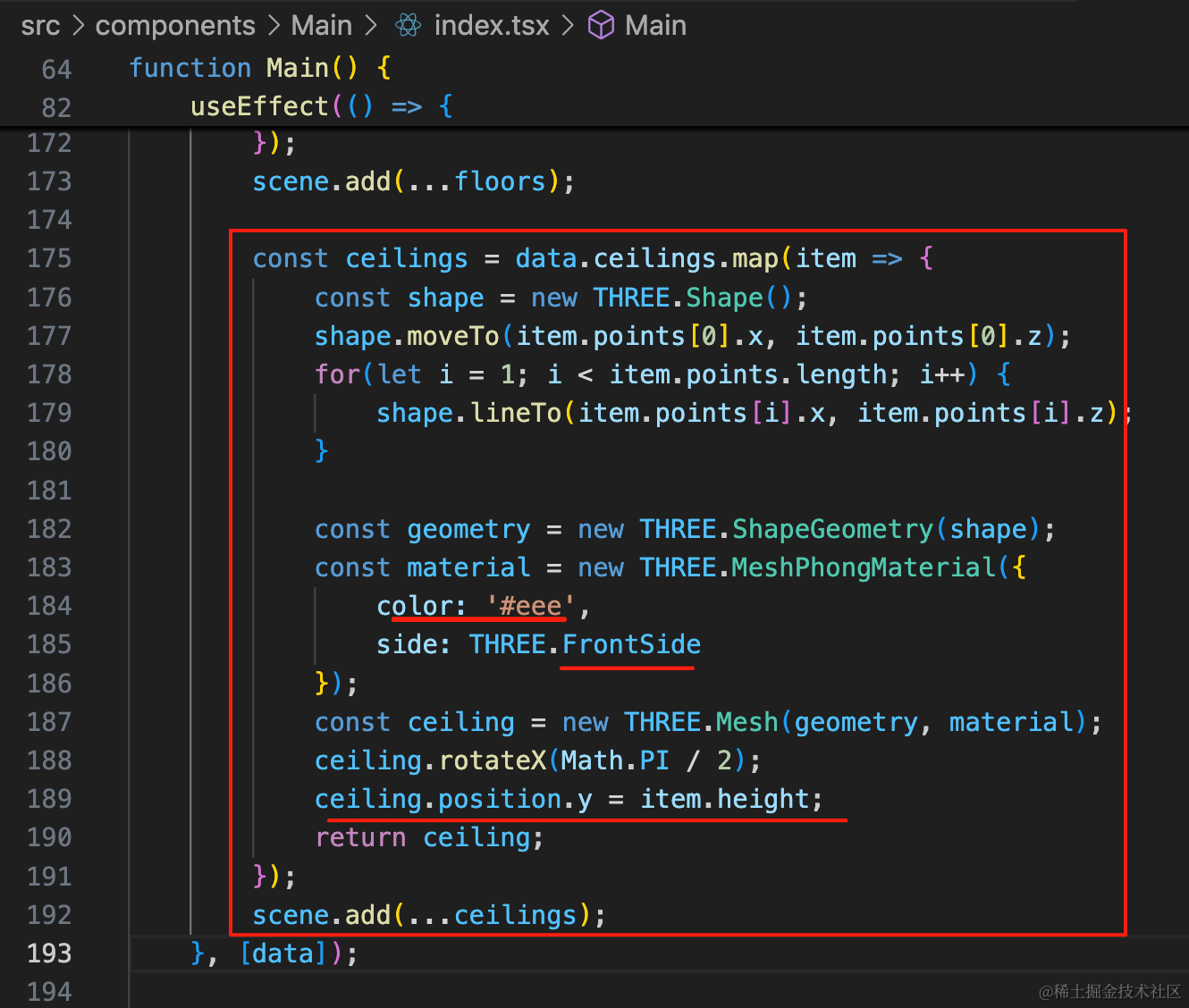Viewport: 1189px width, 1008px height.
Task: Click 'return ceiling;' statement
Action: pyautogui.click(x=429, y=837)
